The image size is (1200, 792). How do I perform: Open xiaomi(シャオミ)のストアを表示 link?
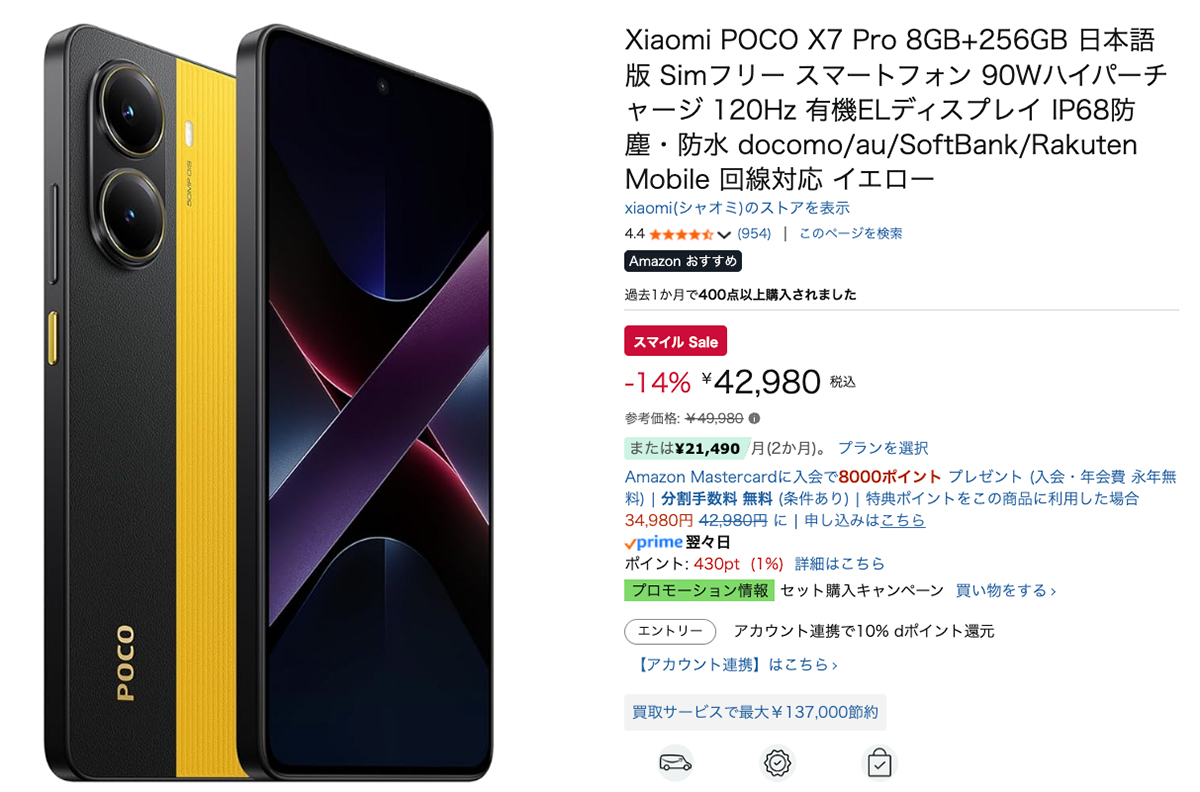tap(737, 208)
